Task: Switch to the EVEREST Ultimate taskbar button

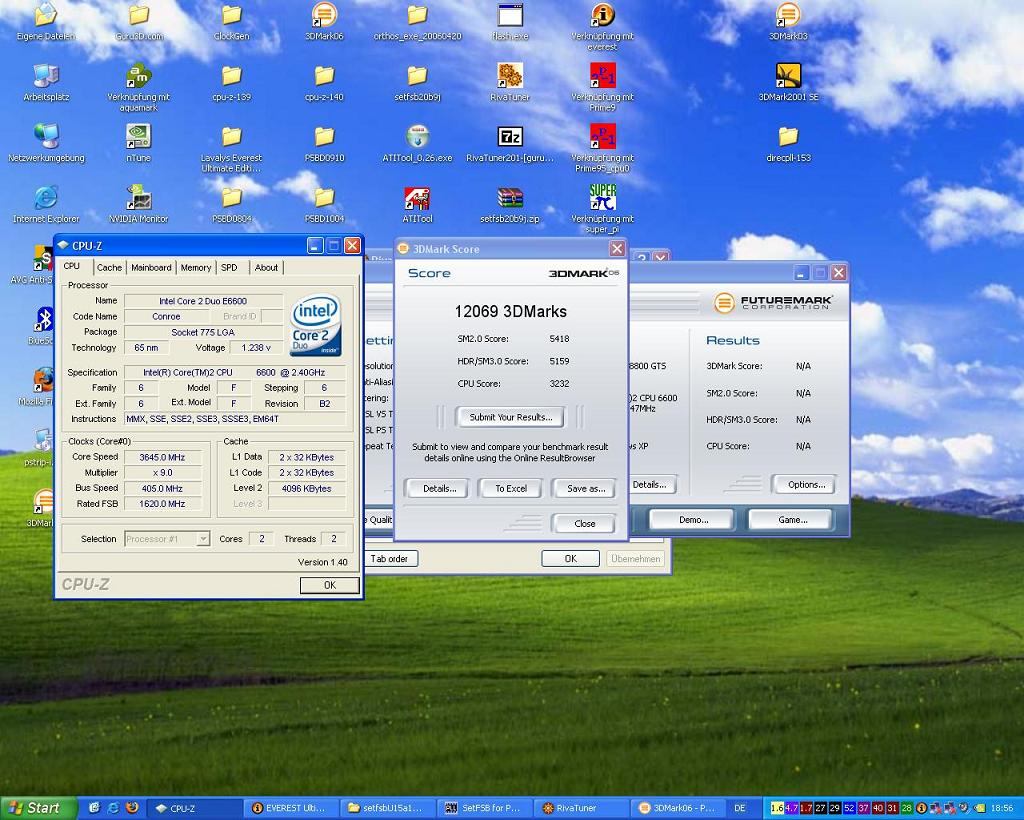Action: (289, 808)
